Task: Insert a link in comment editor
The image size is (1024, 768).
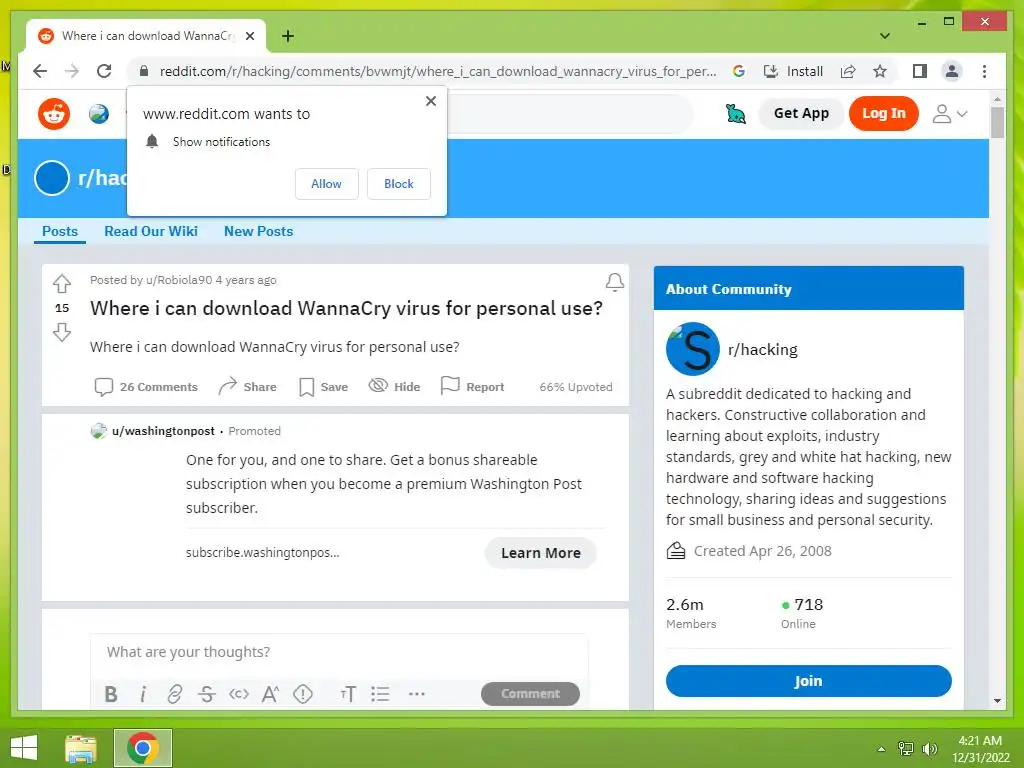Action: (x=174, y=694)
